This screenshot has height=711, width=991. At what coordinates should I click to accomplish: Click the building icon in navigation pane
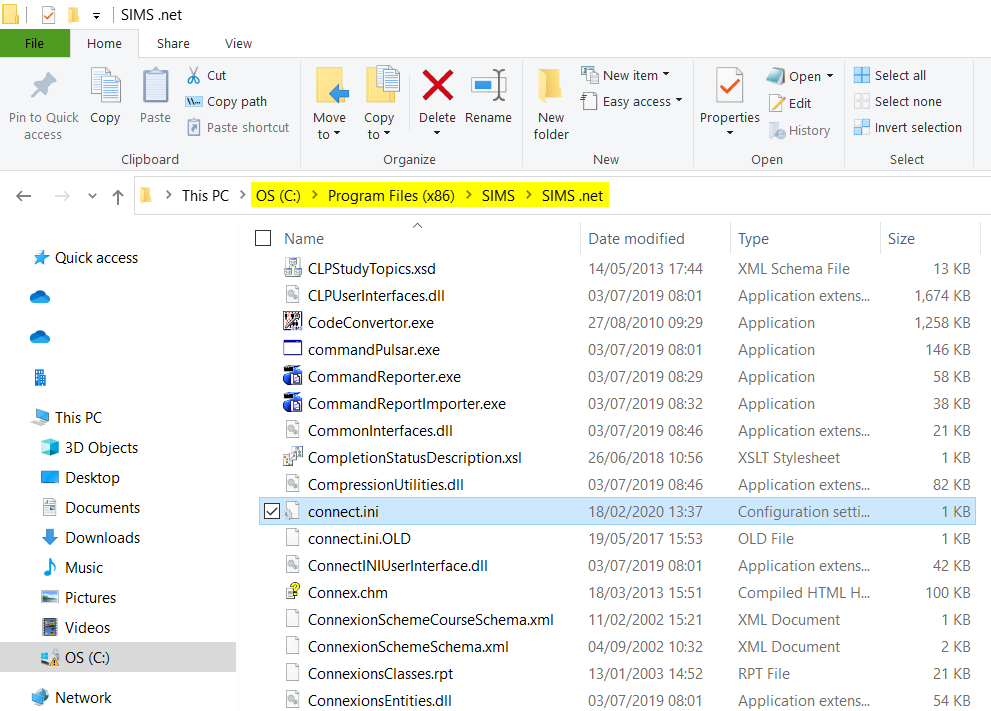[40, 377]
